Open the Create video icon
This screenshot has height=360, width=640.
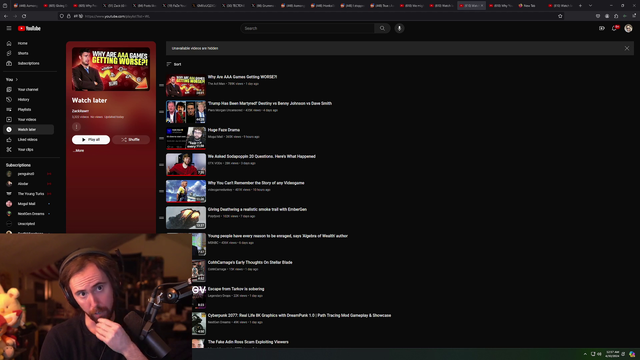602,28
